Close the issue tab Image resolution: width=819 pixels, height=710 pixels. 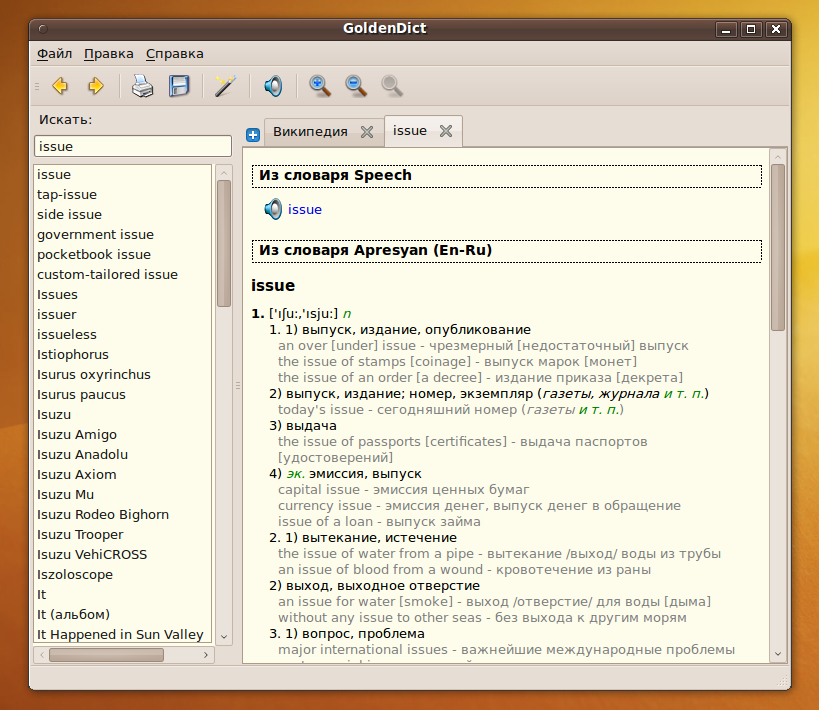446,131
